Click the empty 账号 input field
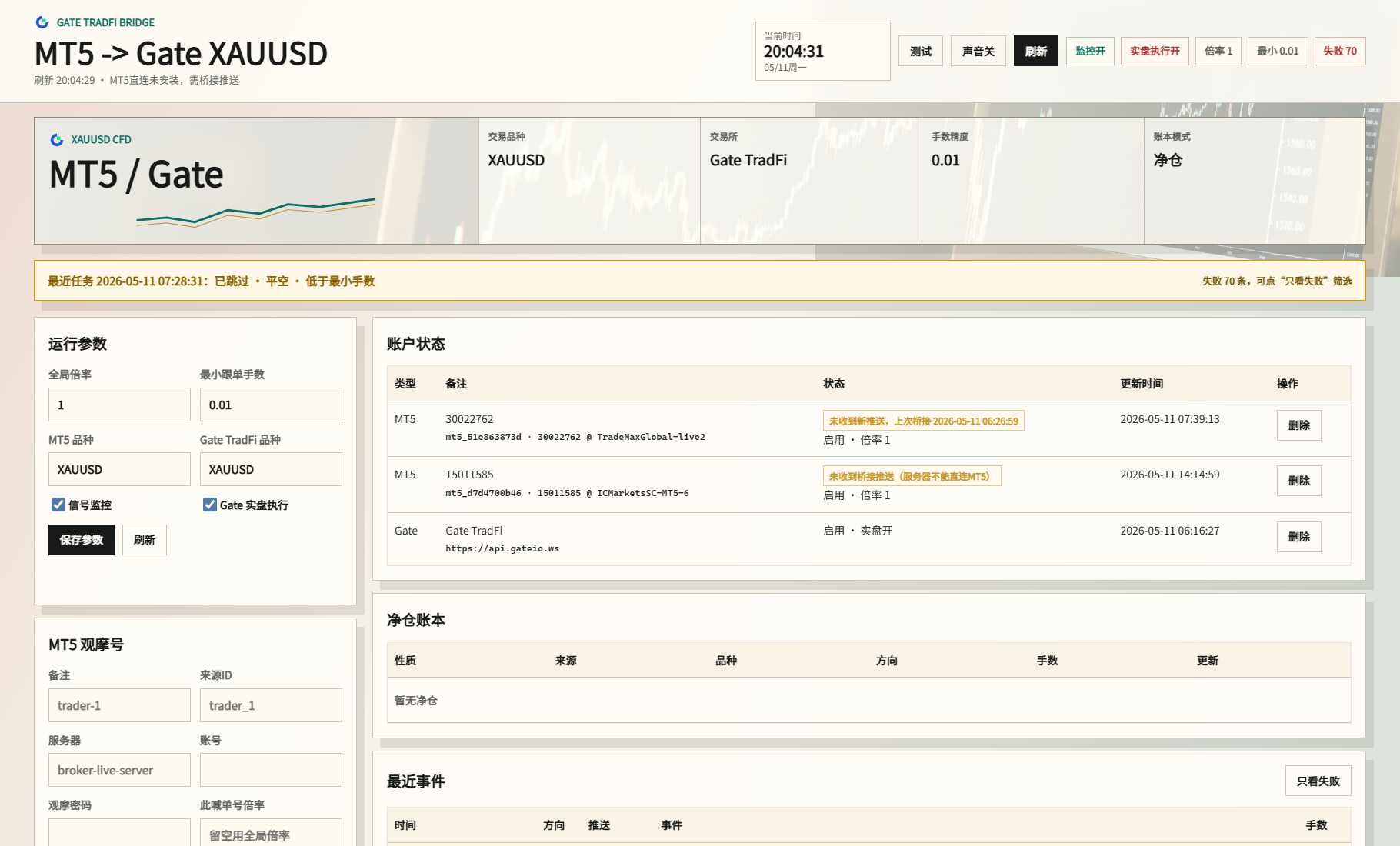 coord(271,770)
